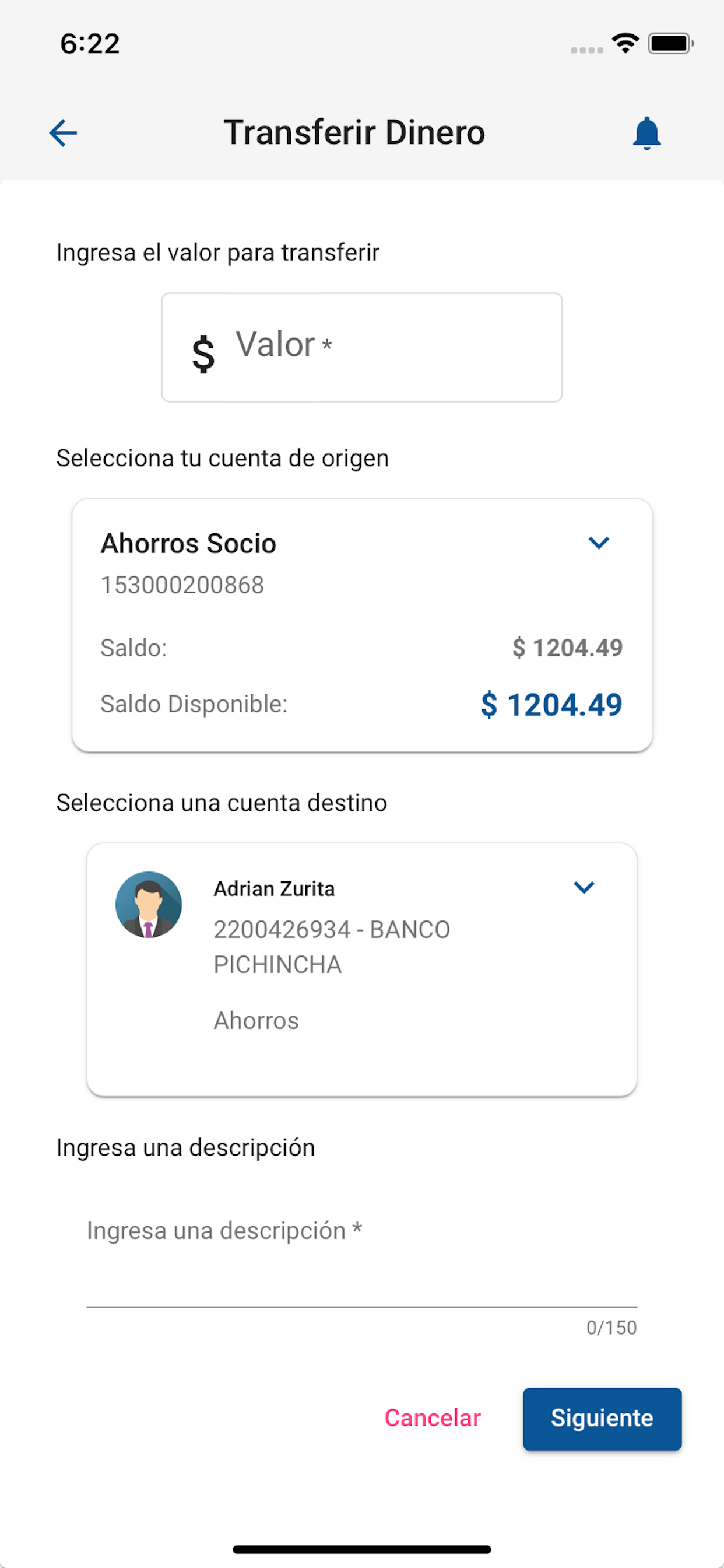Tap the 2200426934 - BANCO PICHINCHA text
Image resolution: width=724 pixels, height=1568 pixels.
click(x=332, y=947)
